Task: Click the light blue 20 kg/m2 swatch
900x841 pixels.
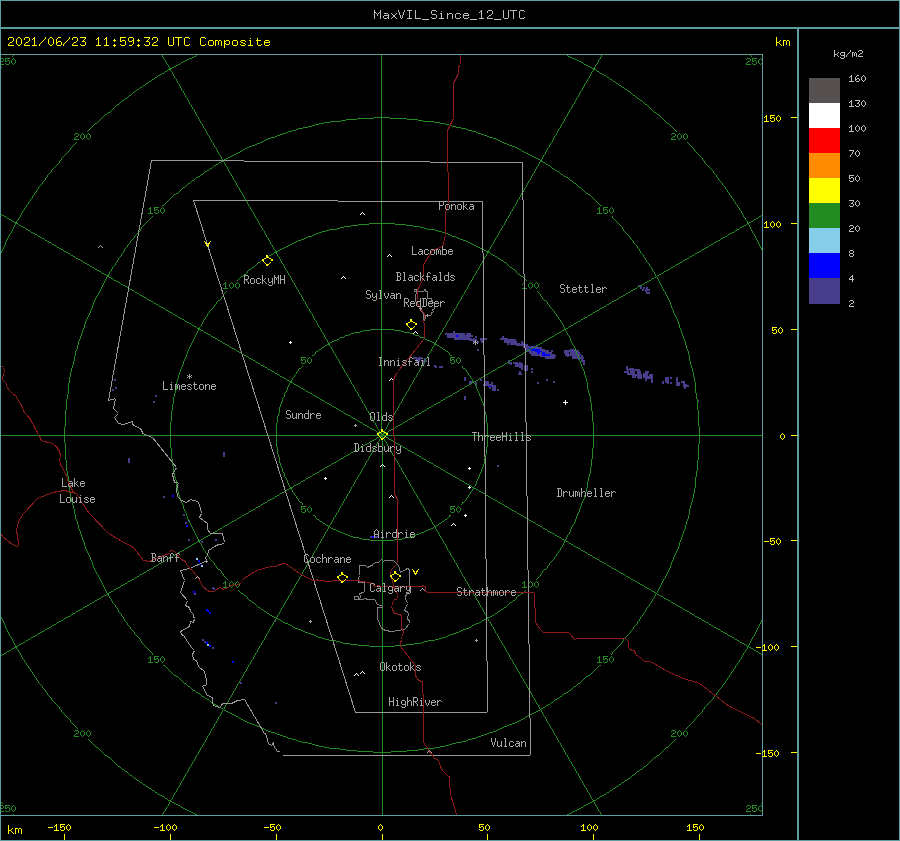Action: pos(824,241)
